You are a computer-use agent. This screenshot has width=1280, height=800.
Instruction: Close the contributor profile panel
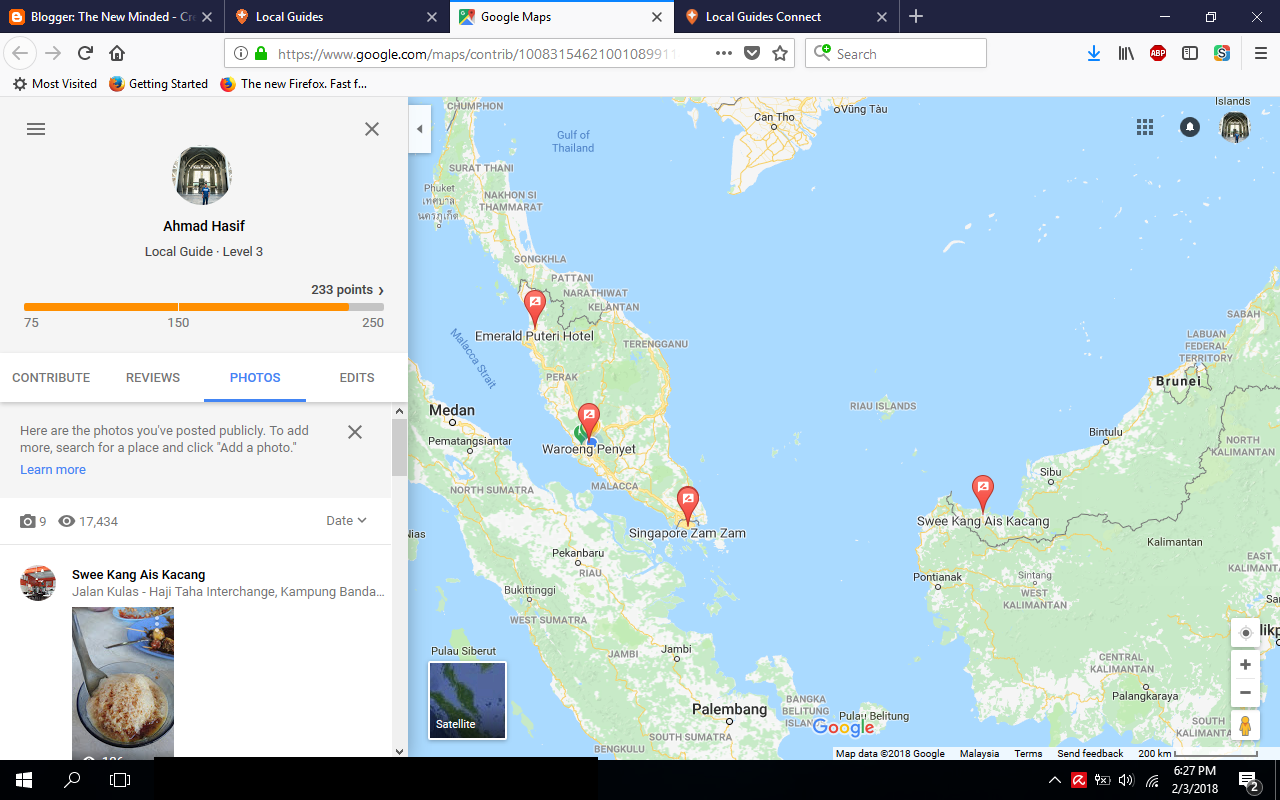tap(372, 129)
